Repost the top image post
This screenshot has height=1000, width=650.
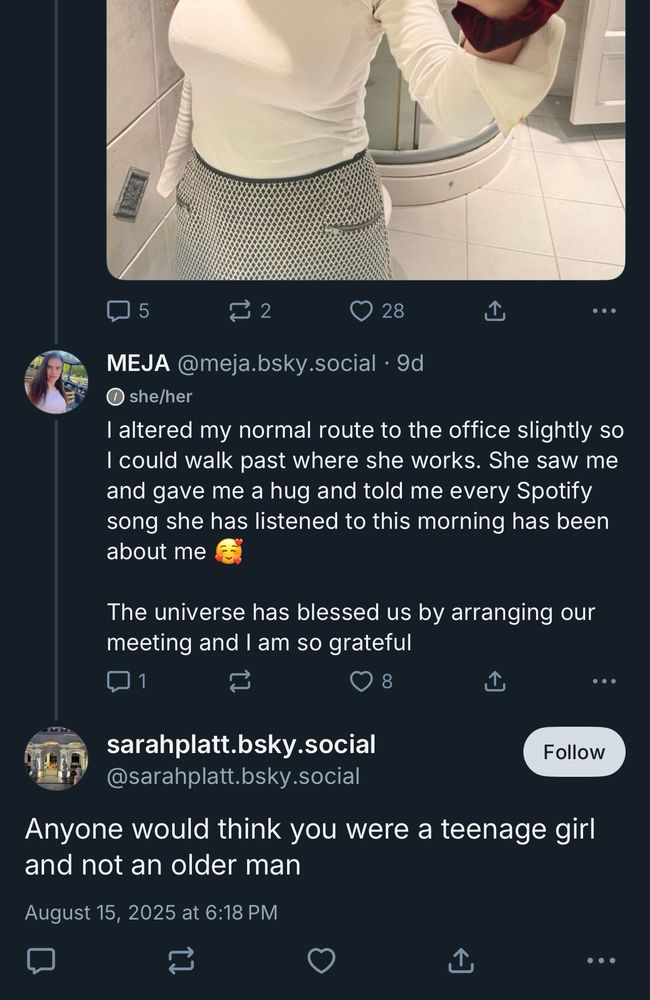pyautogui.click(x=240, y=311)
